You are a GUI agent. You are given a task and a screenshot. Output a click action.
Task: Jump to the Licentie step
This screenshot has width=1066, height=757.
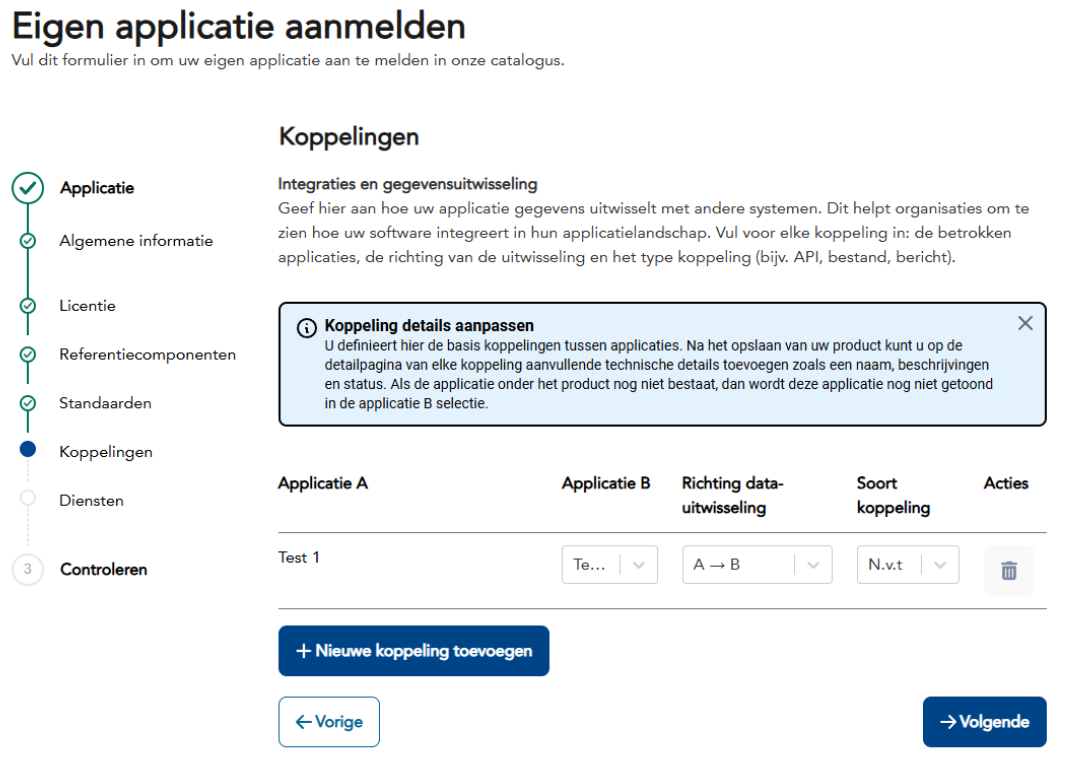pos(88,306)
